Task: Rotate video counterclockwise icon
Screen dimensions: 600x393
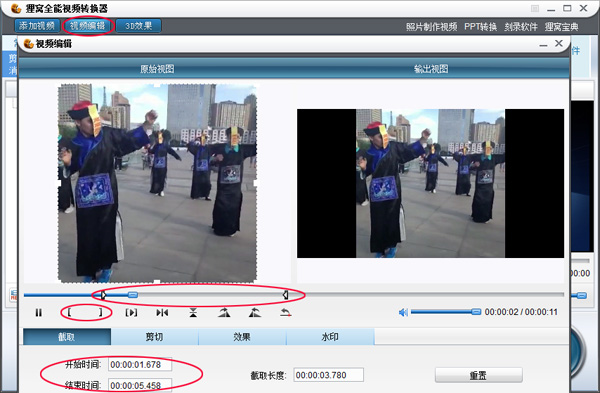Action: coord(255,313)
